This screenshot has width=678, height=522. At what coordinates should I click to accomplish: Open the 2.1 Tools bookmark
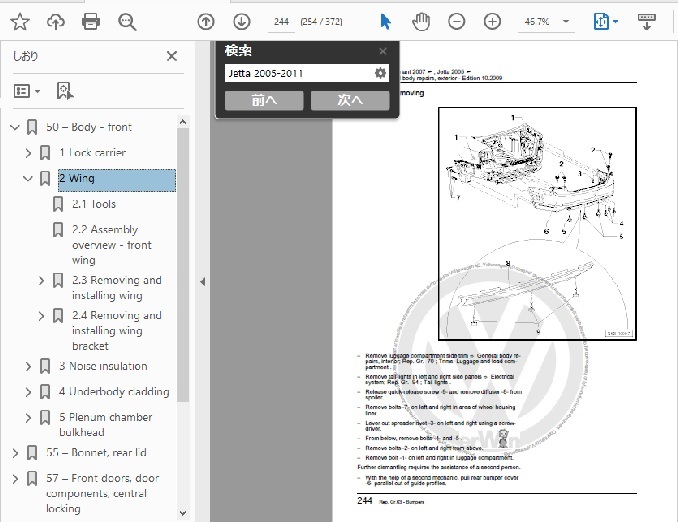[x=94, y=204]
